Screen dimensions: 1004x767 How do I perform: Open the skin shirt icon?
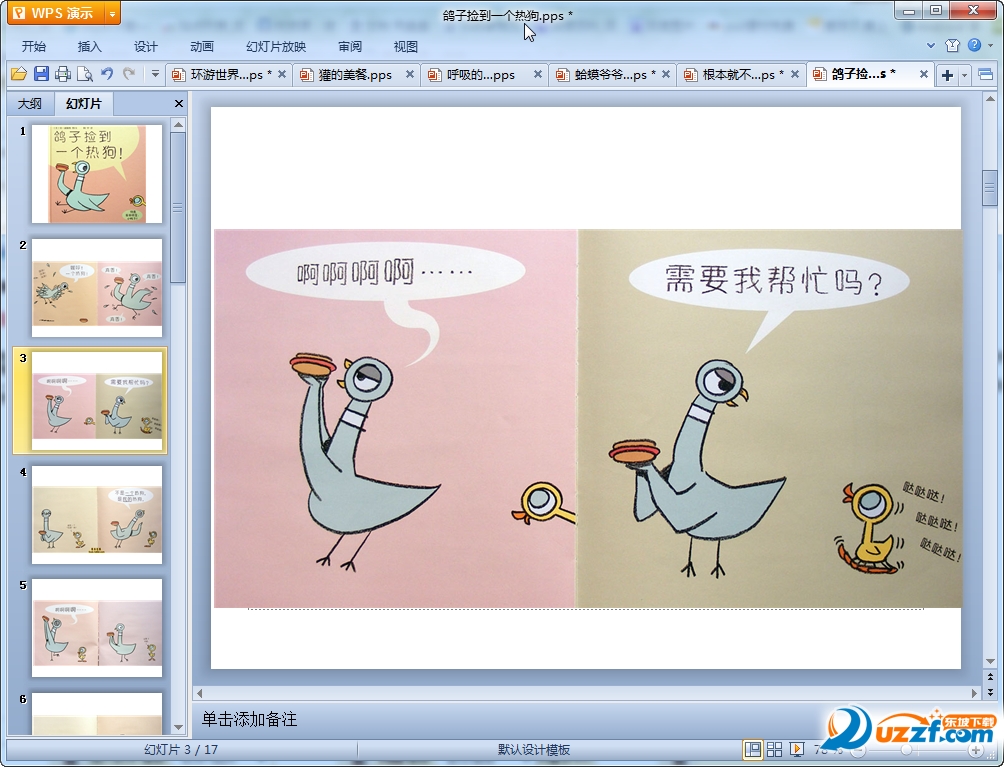[x=952, y=45]
